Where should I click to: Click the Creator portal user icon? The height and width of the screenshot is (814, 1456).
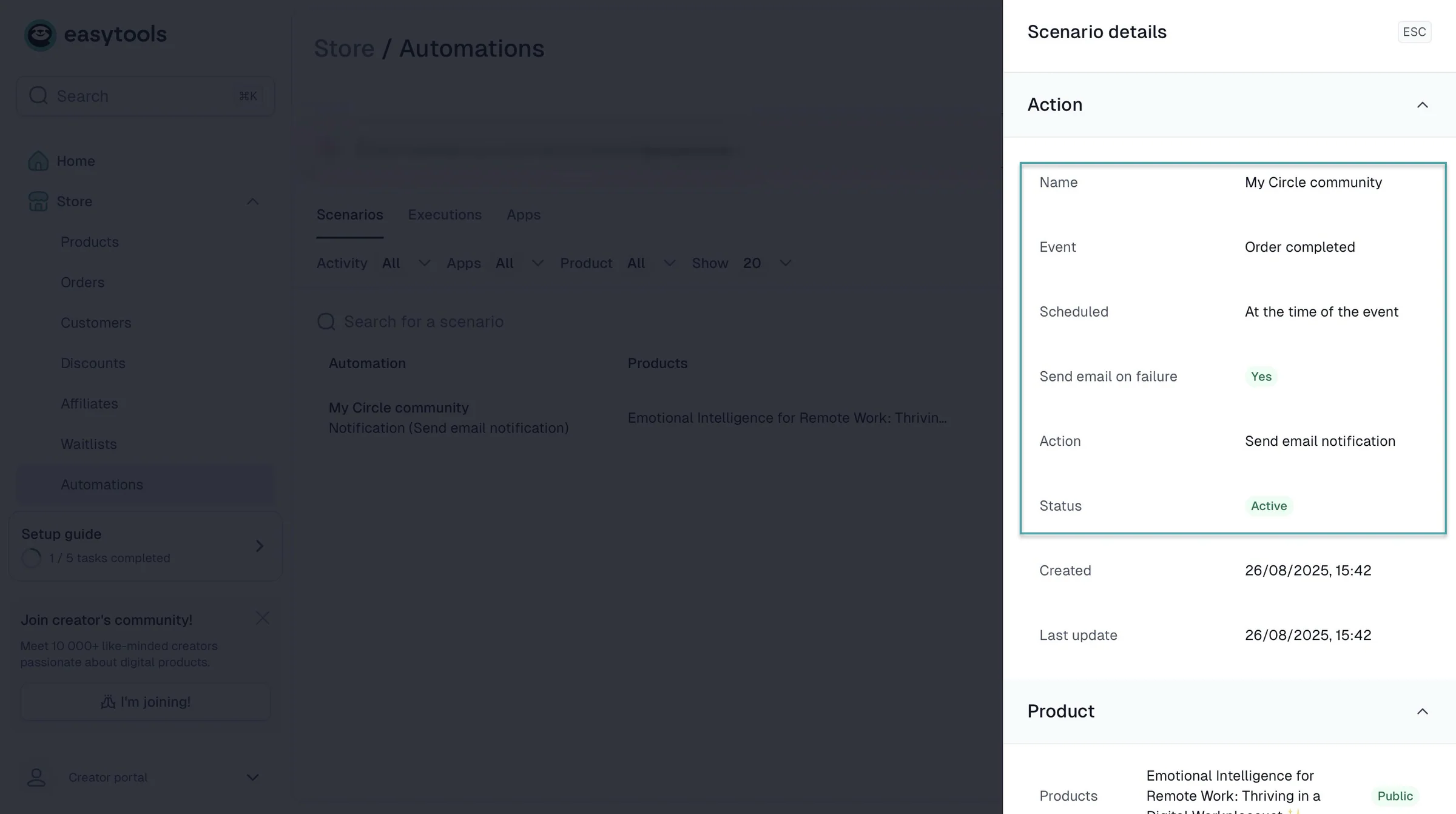(x=36, y=778)
